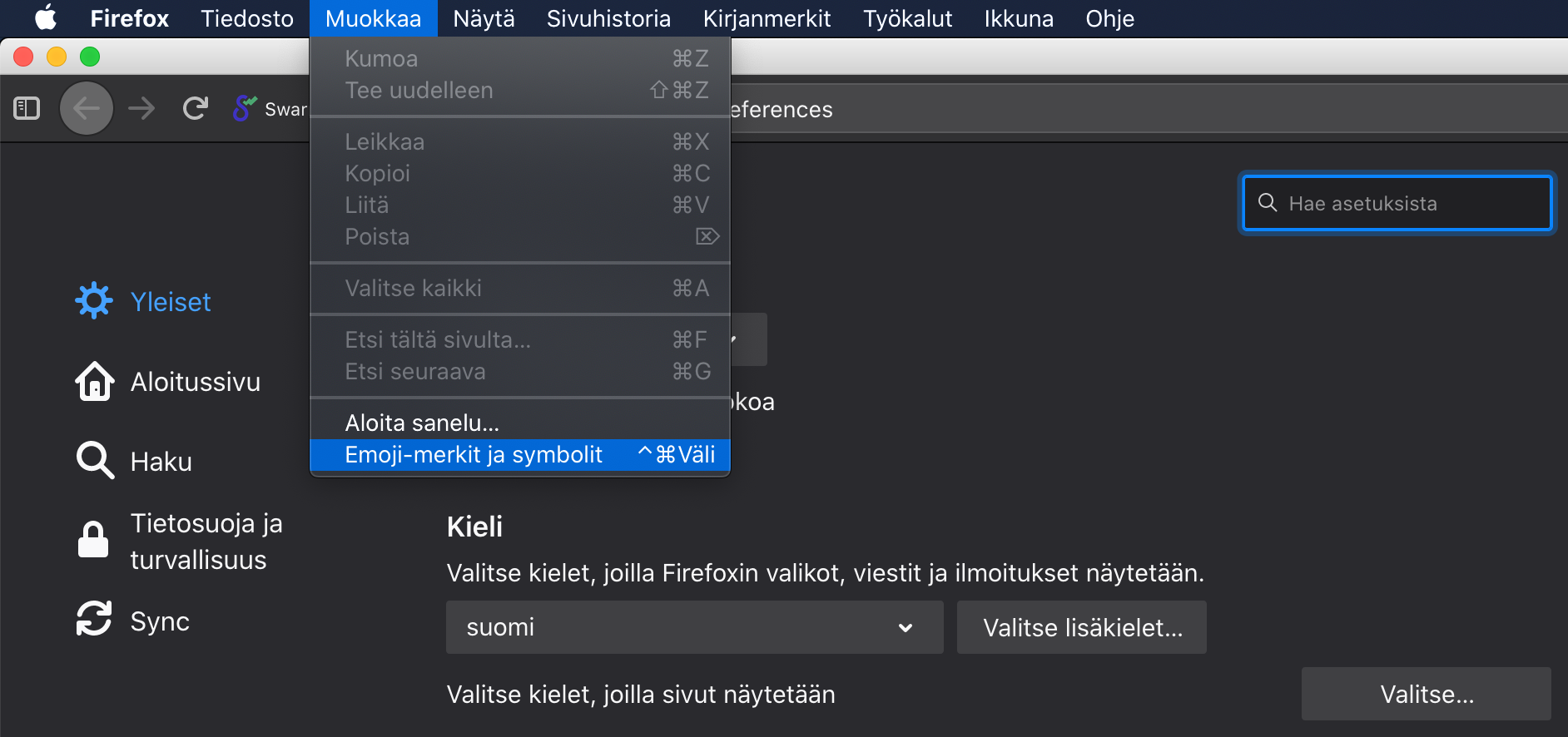Toggle the sidebar icon in the toolbar
Screen dimensions: 1568x737
(x=27, y=108)
